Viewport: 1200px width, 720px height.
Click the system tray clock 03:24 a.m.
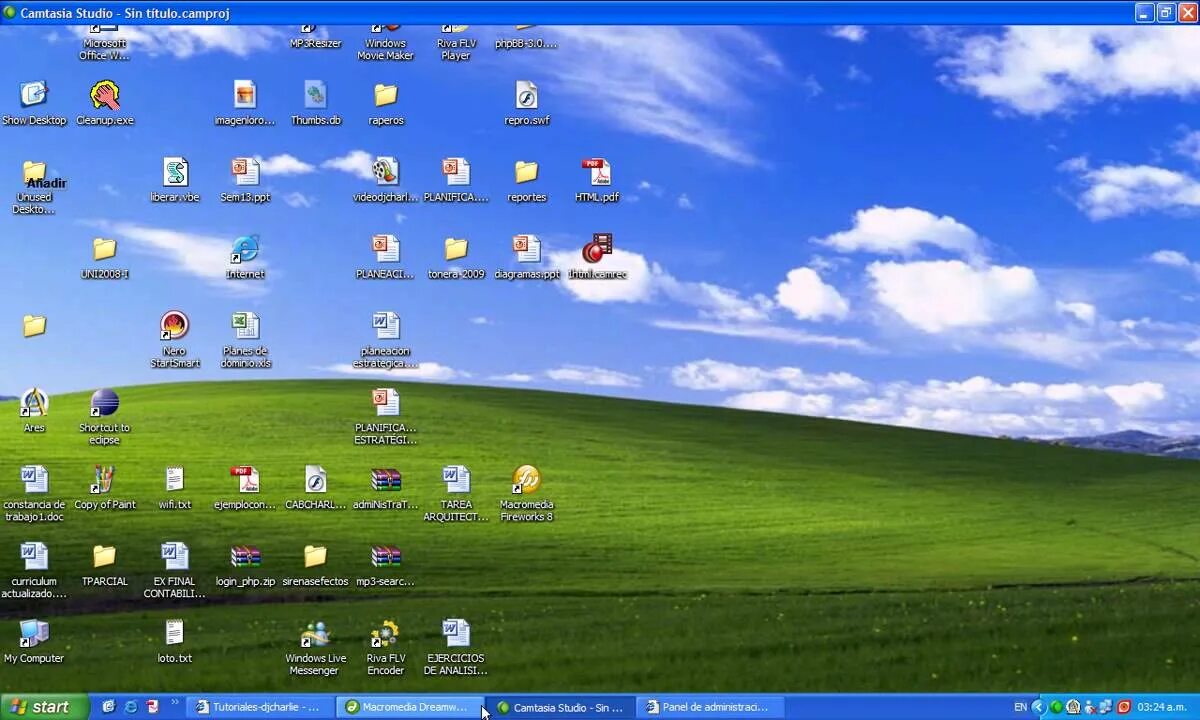pyautogui.click(x=1162, y=707)
